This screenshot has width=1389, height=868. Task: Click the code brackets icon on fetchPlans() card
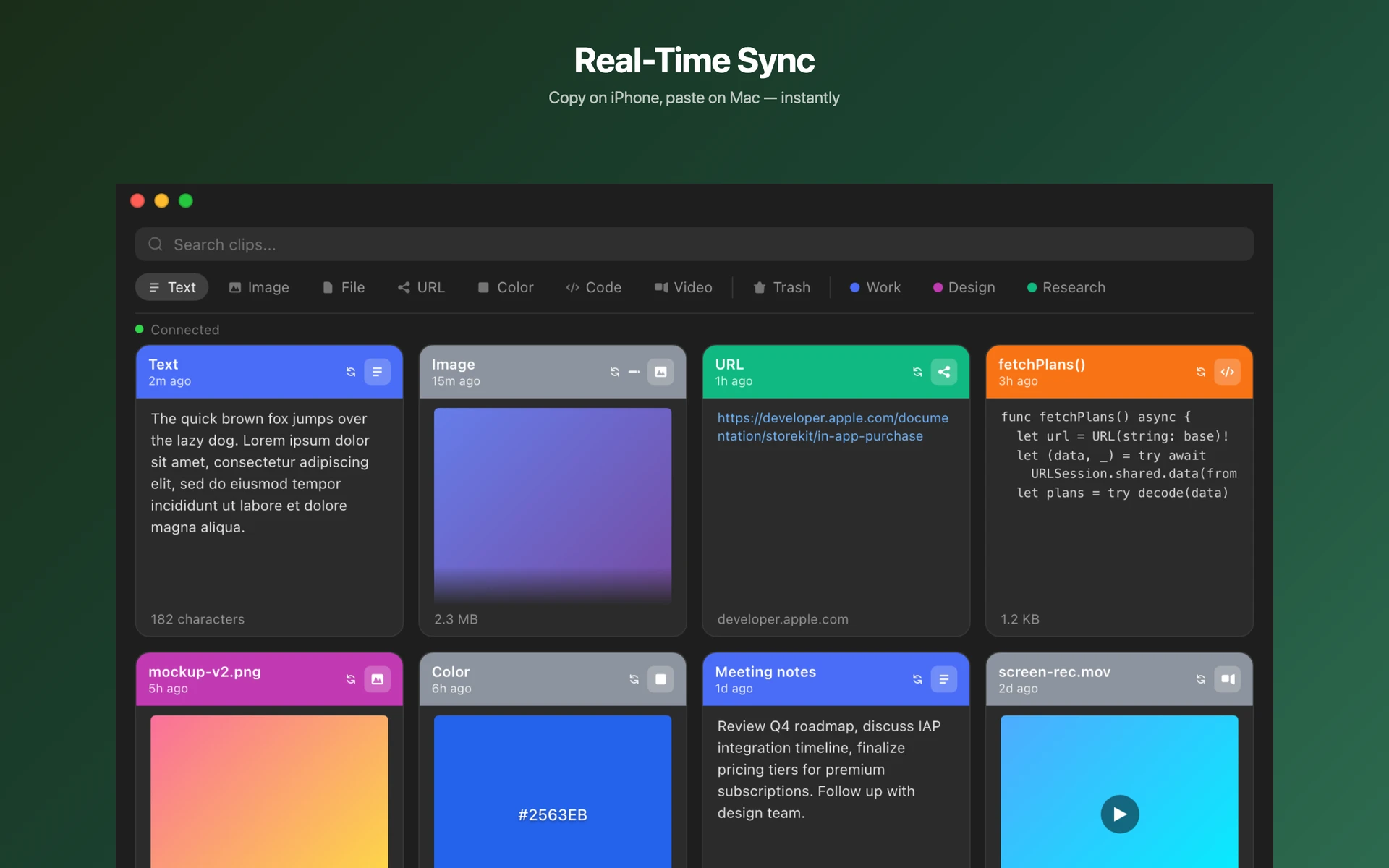(x=1228, y=372)
